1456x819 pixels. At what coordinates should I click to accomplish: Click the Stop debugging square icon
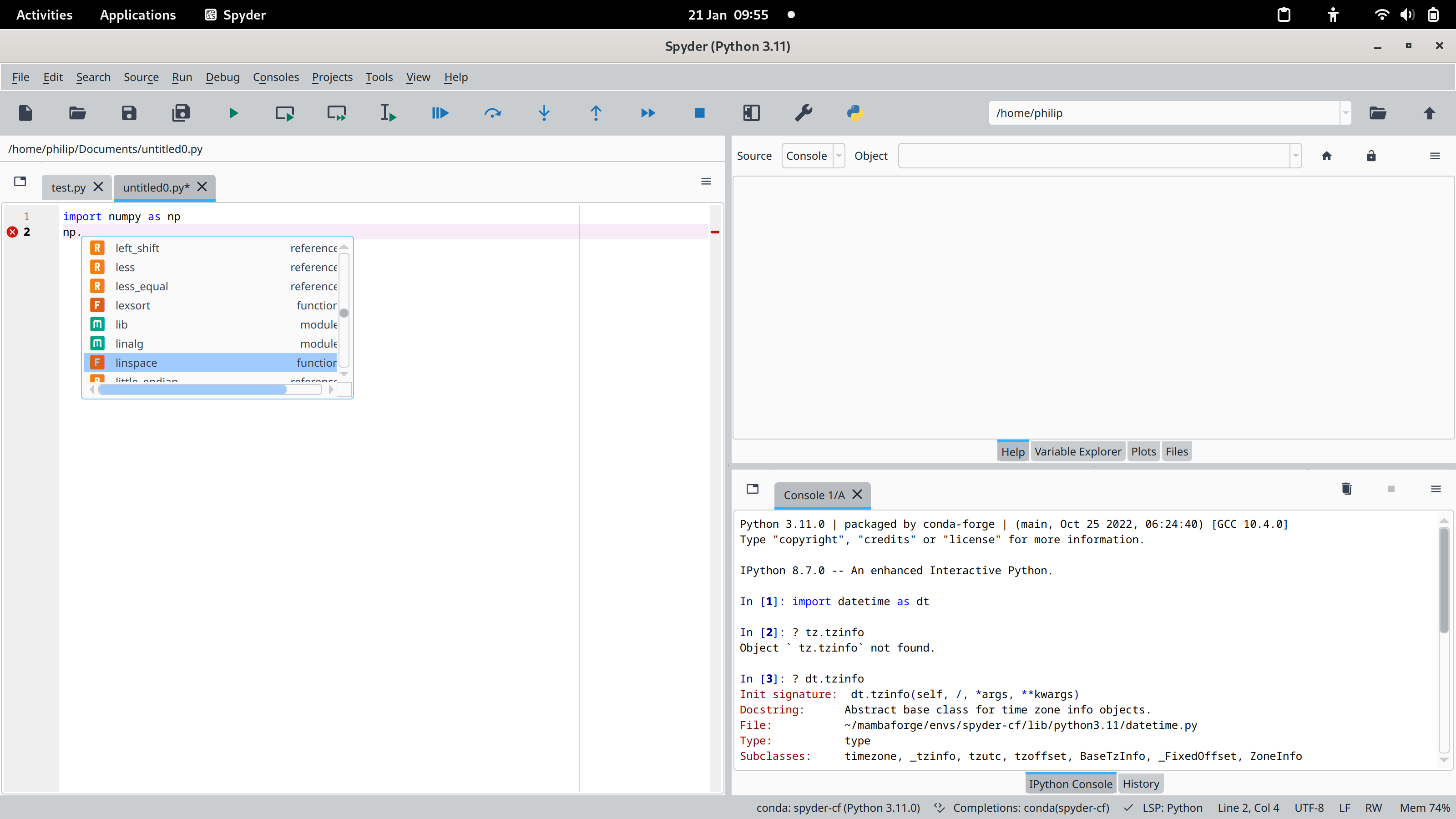699,113
